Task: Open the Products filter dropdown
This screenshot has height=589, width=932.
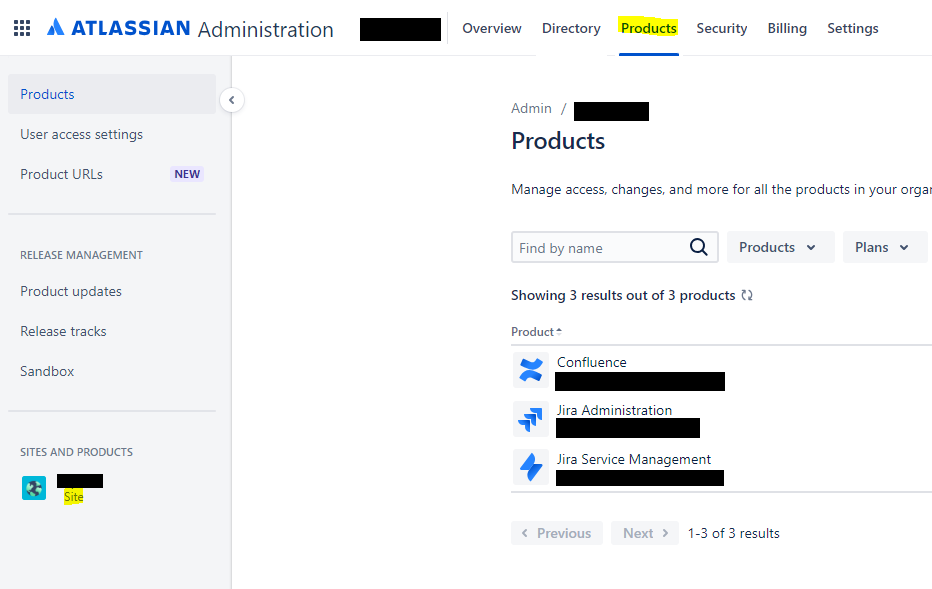Action: click(x=805, y=247)
